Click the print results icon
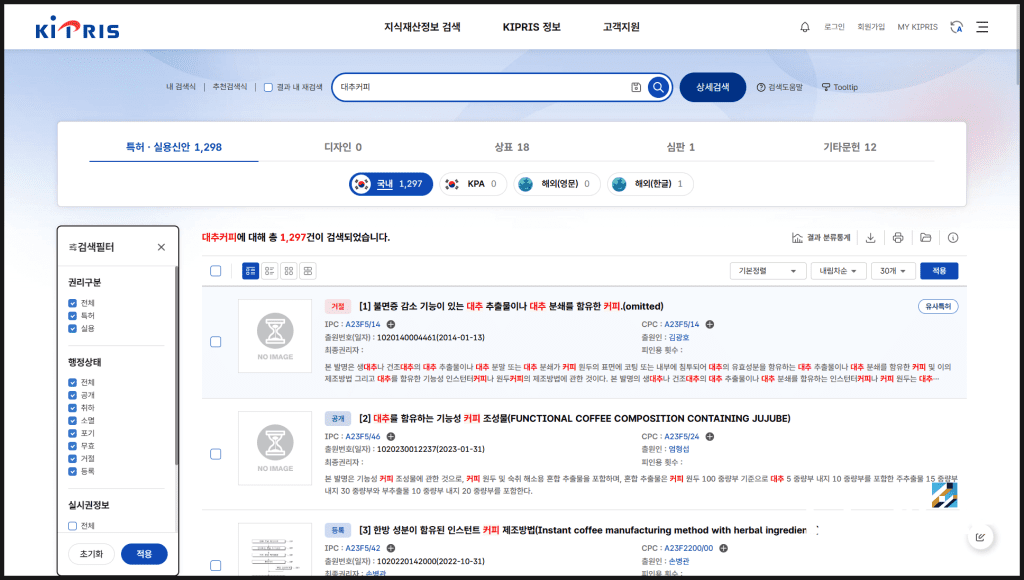Image resolution: width=1024 pixels, height=580 pixels. pos(898,238)
